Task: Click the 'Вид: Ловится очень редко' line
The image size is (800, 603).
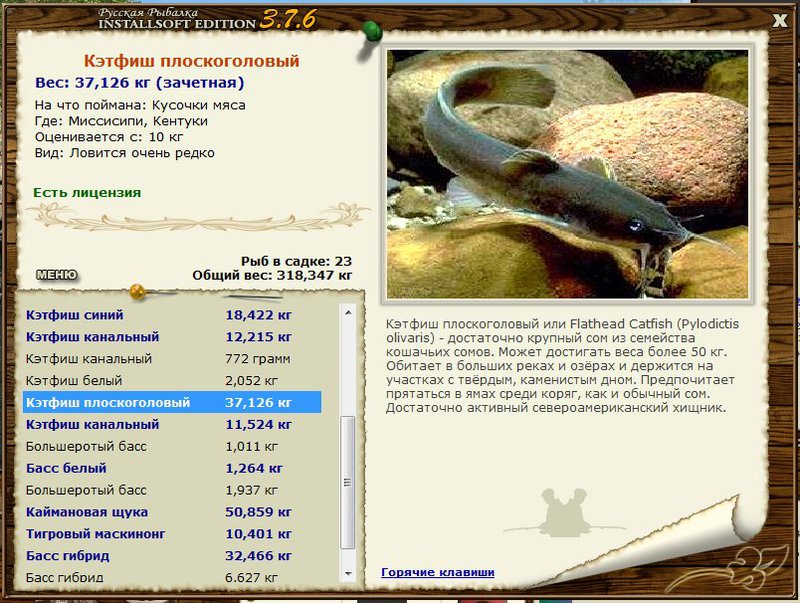Action: coord(124,153)
